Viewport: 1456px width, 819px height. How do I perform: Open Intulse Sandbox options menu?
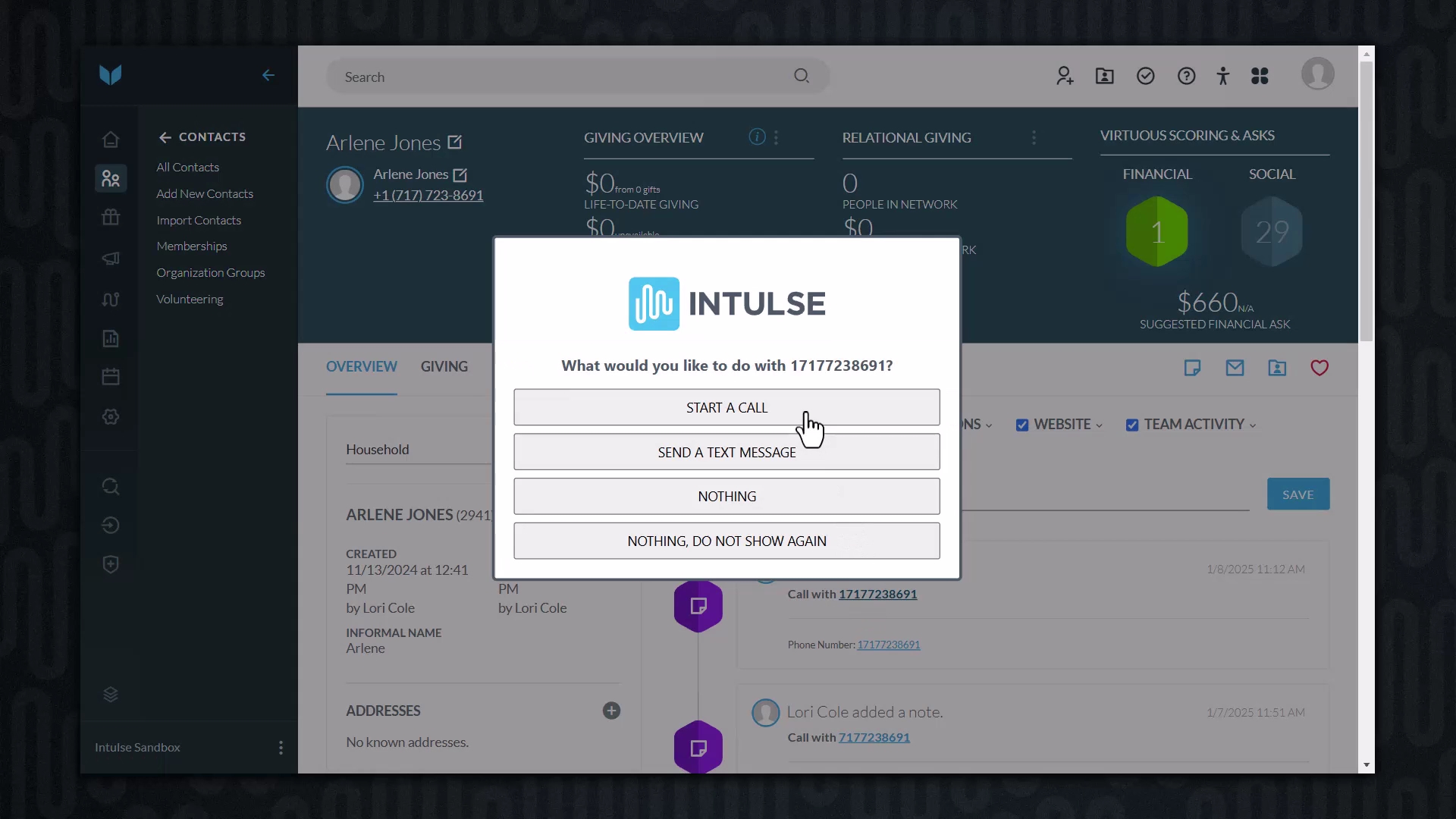pyautogui.click(x=281, y=748)
